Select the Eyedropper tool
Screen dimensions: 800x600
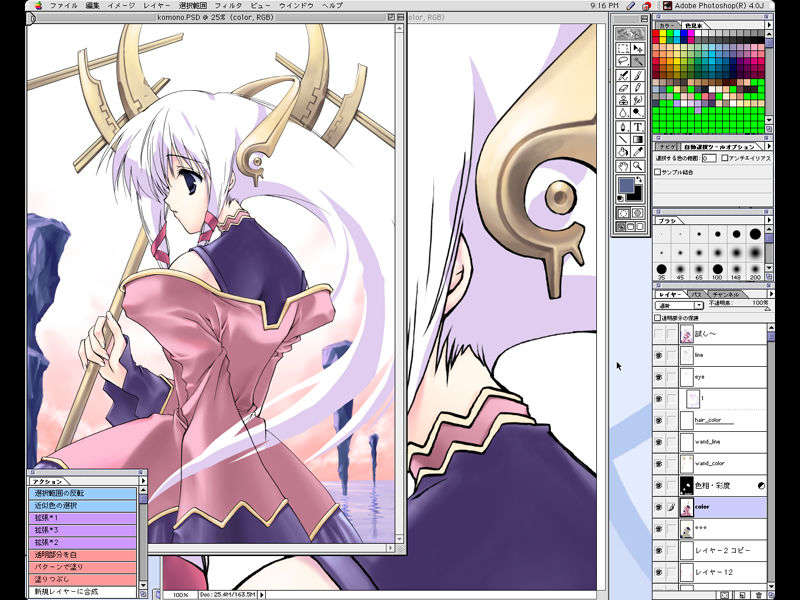(x=638, y=152)
